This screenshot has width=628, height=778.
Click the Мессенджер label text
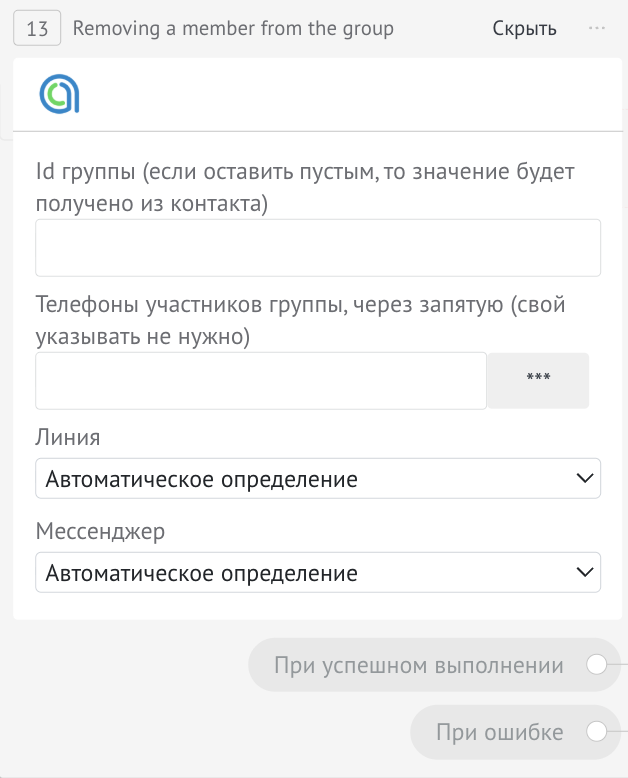100,531
